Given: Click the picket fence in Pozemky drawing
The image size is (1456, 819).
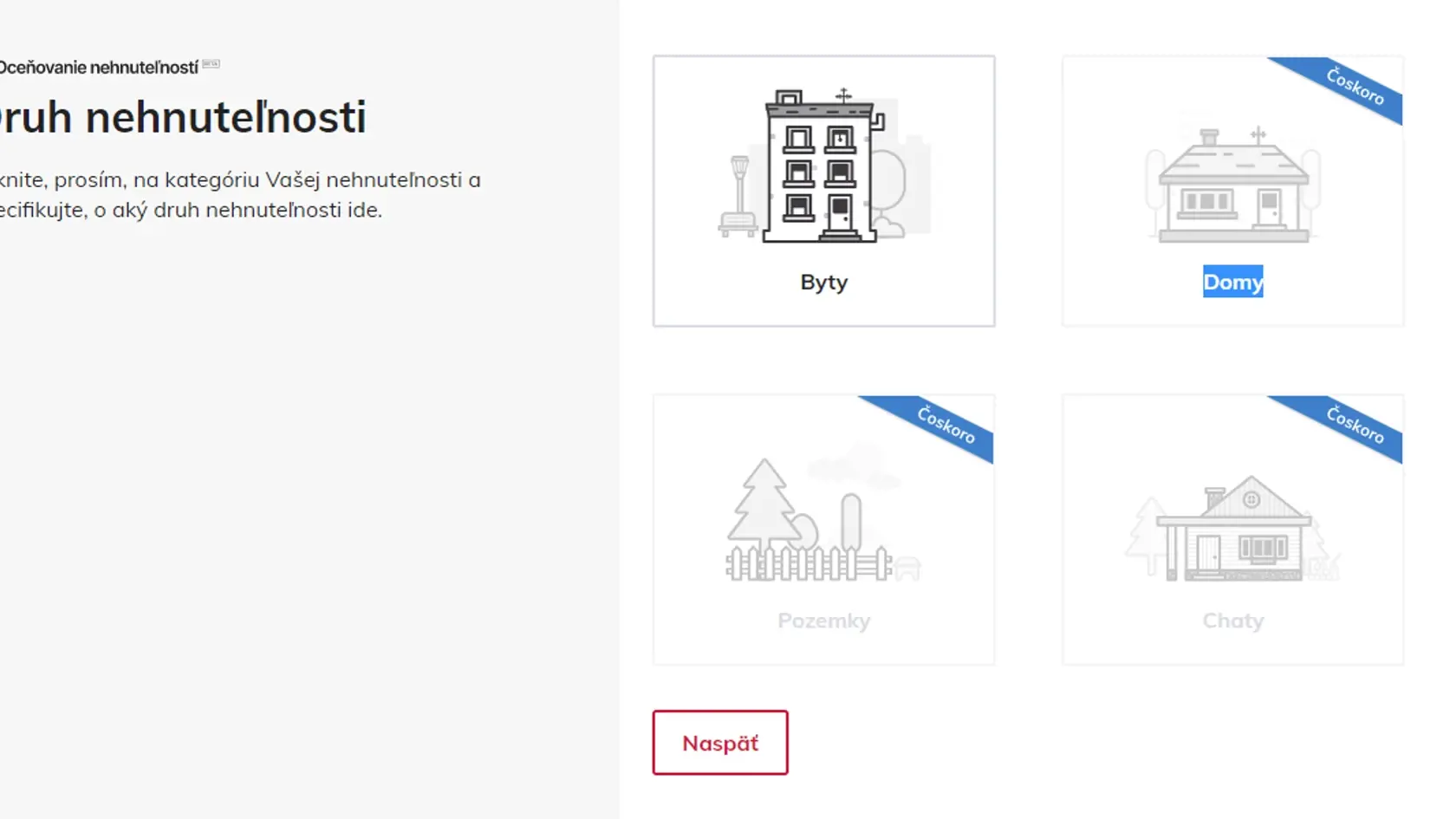Looking at the screenshot, I should pos(809,564).
